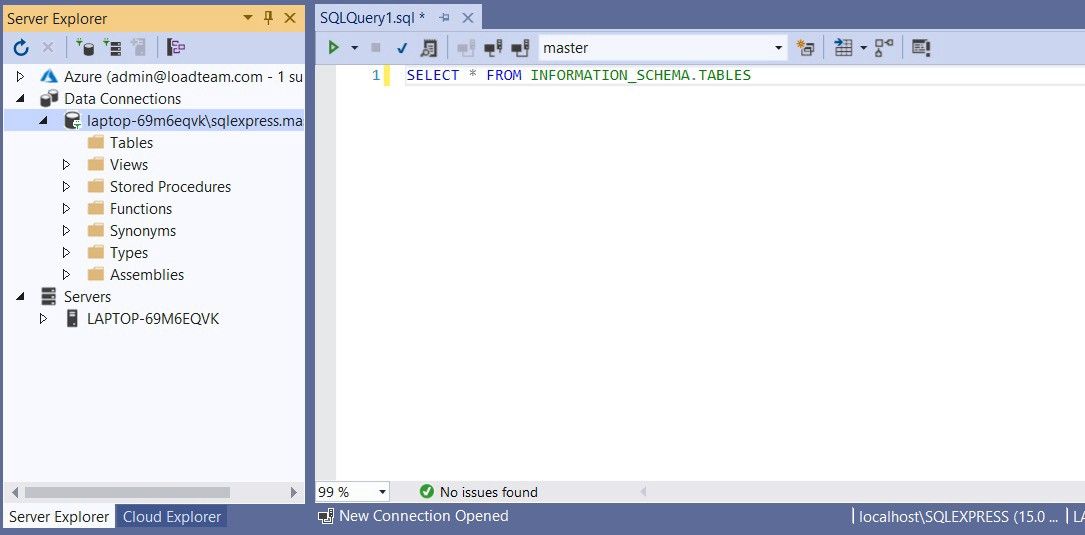
Task: Click the rightmost query toolbar icon with exclamation mark
Action: (x=921, y=48)
